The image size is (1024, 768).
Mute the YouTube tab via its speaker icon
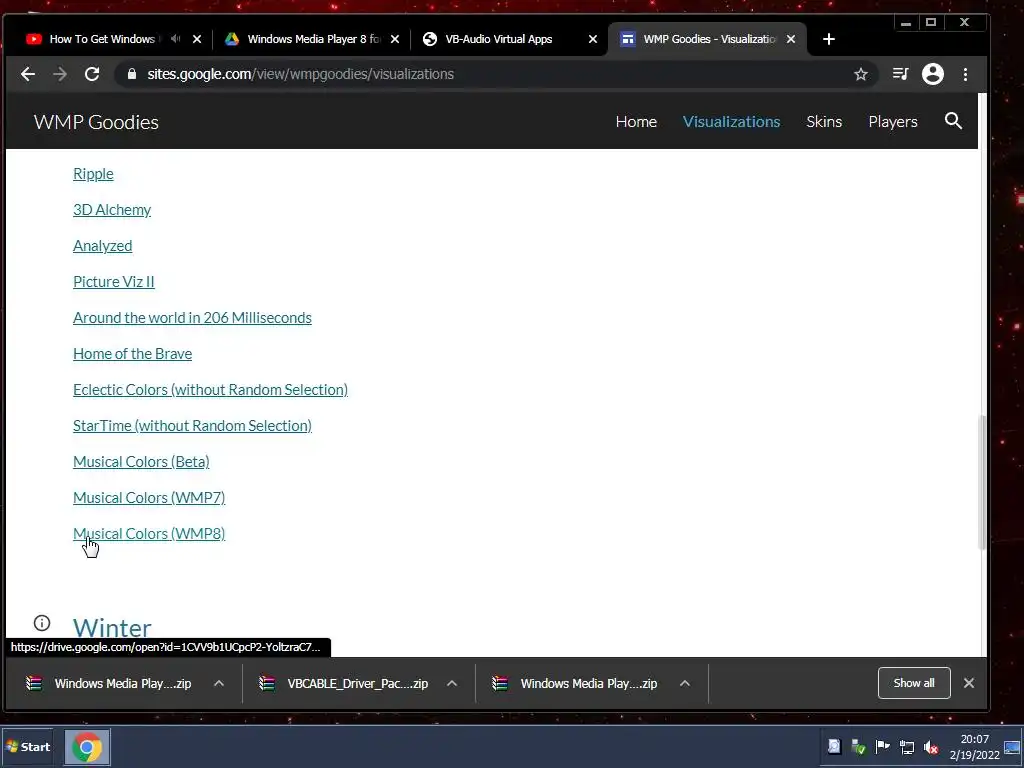(x=175, y=39)
